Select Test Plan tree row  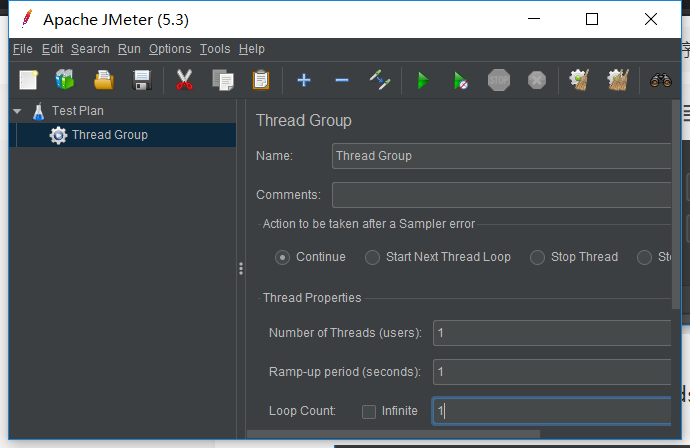tap(122, 111)
